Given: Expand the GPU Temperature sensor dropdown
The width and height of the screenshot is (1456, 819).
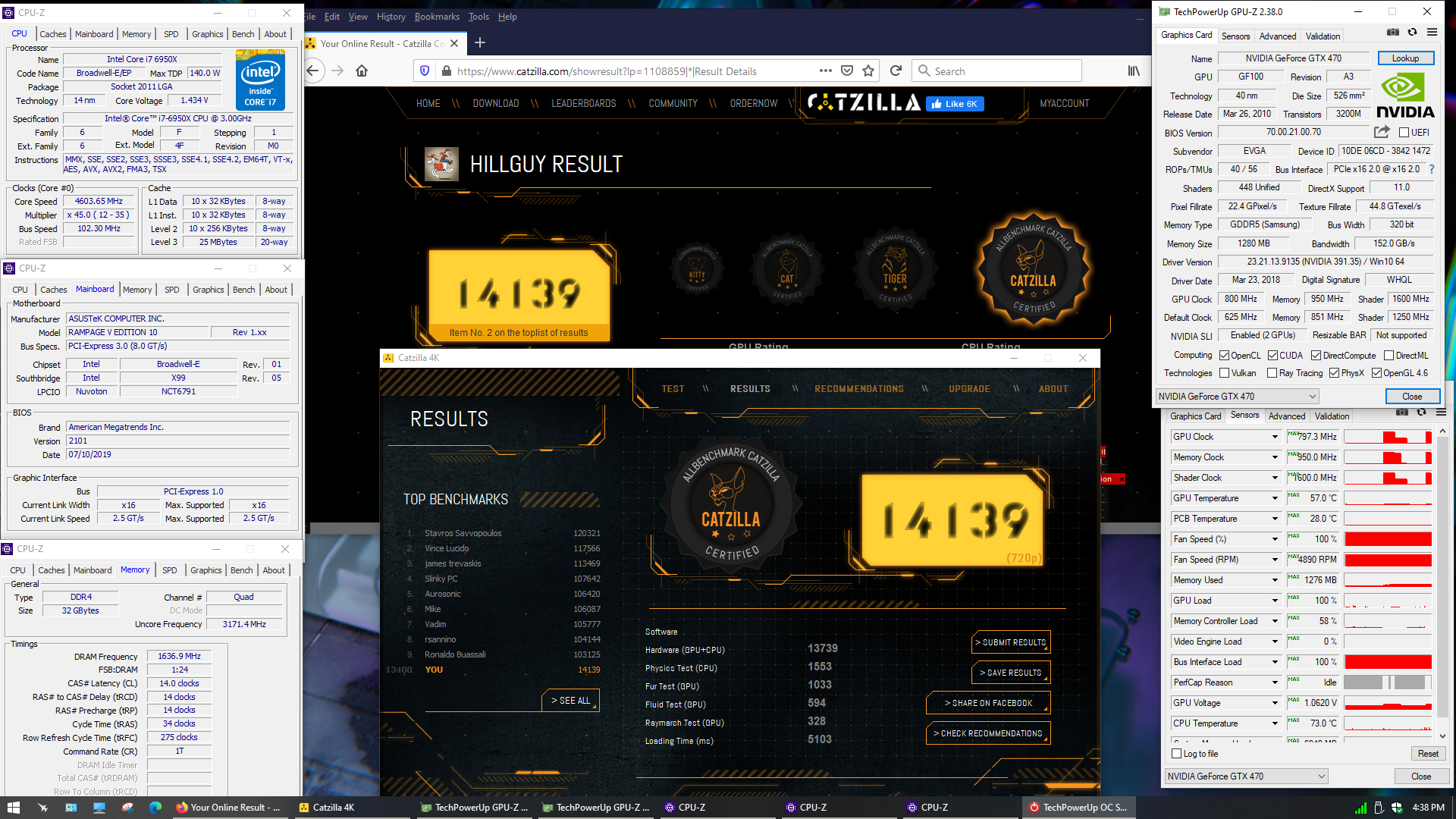Looking at the screenshot, I should (x=1275, y=498).
